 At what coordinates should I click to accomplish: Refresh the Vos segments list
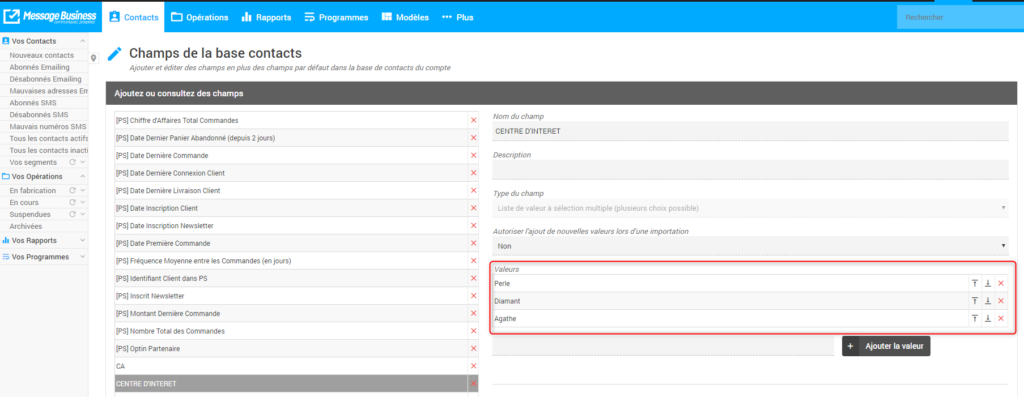point(73,162)
